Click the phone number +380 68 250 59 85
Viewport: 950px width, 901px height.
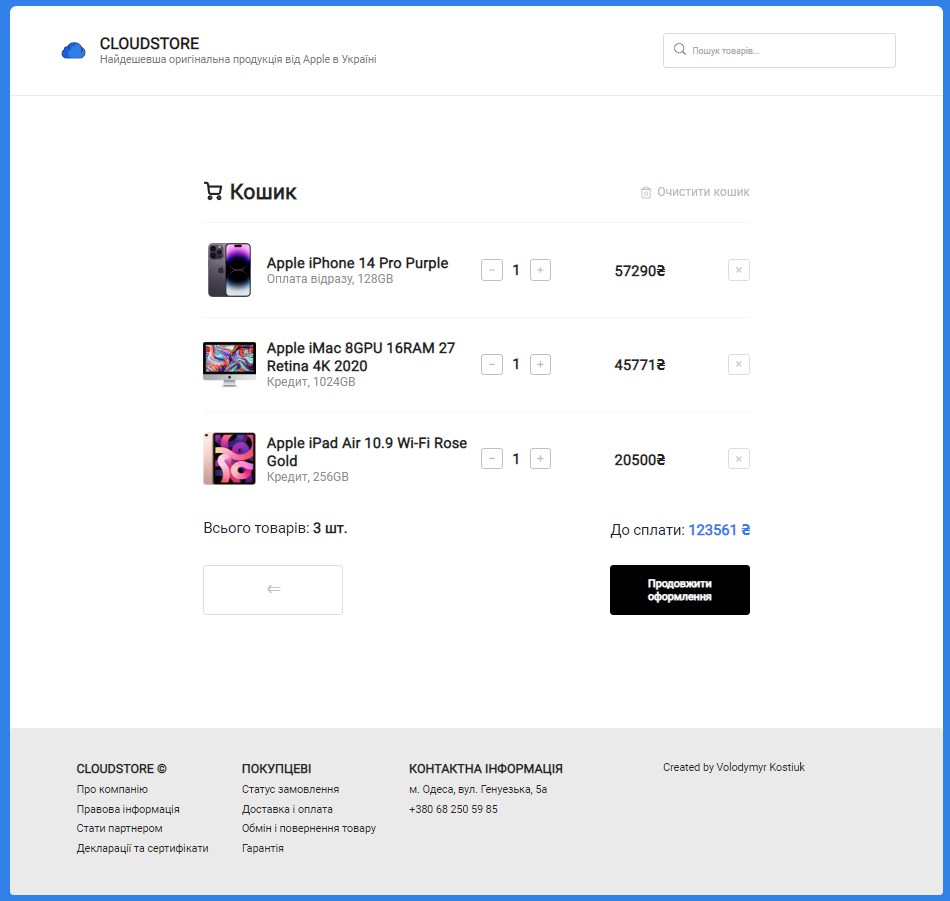pyautogui.click(x=453, y=809)
